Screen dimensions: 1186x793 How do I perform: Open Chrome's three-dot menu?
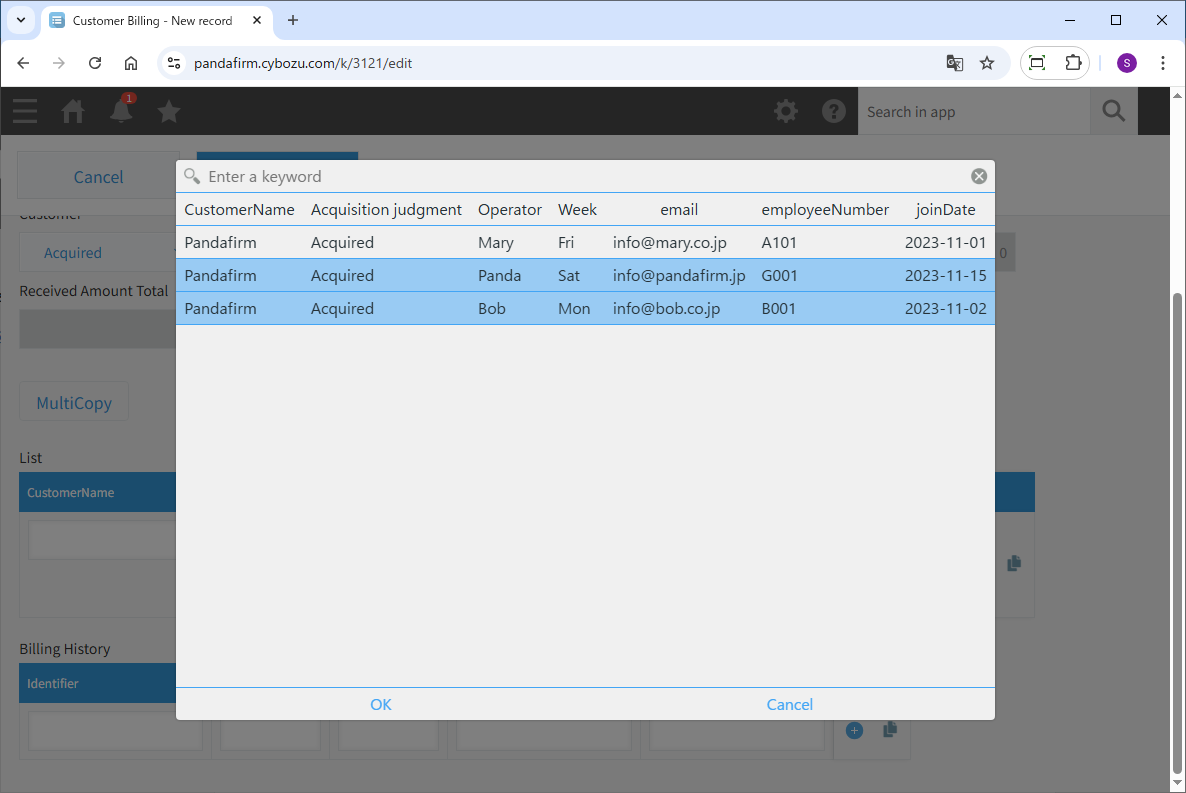tap(1162, 63)
